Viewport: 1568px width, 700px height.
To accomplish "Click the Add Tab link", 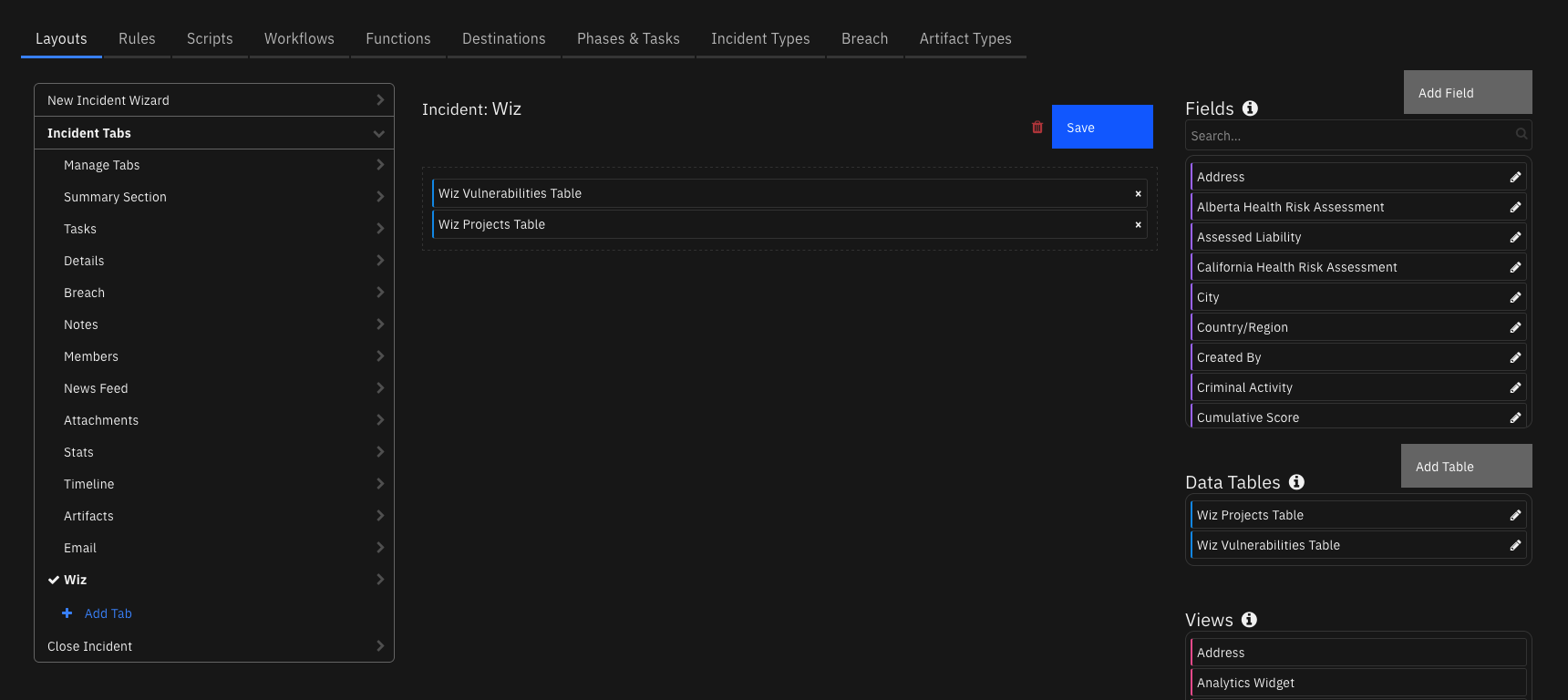I will coord(108,613).
